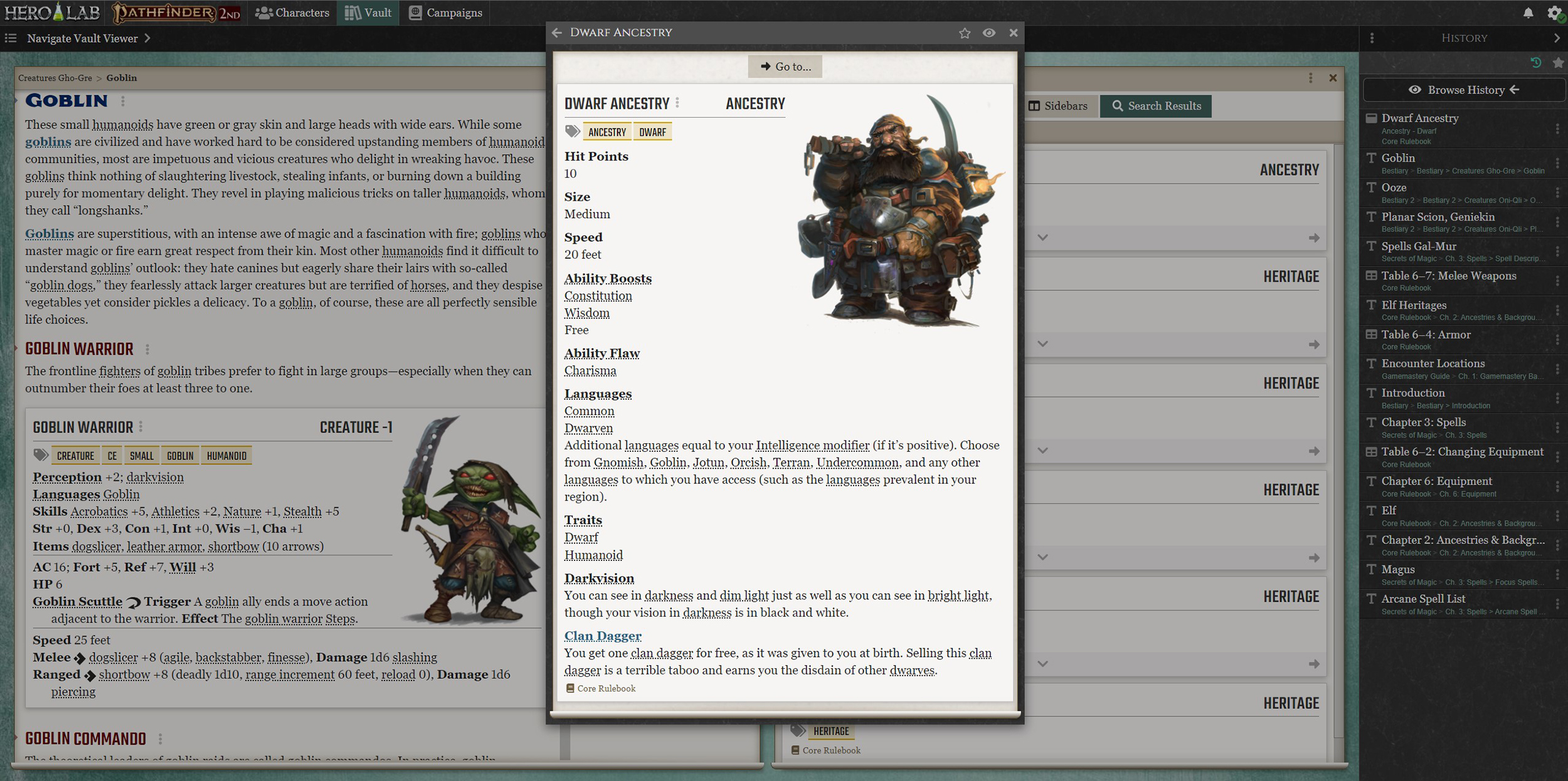
Task: Open options dots beside Goblin Commando heading
Action: tap(161, 739)
